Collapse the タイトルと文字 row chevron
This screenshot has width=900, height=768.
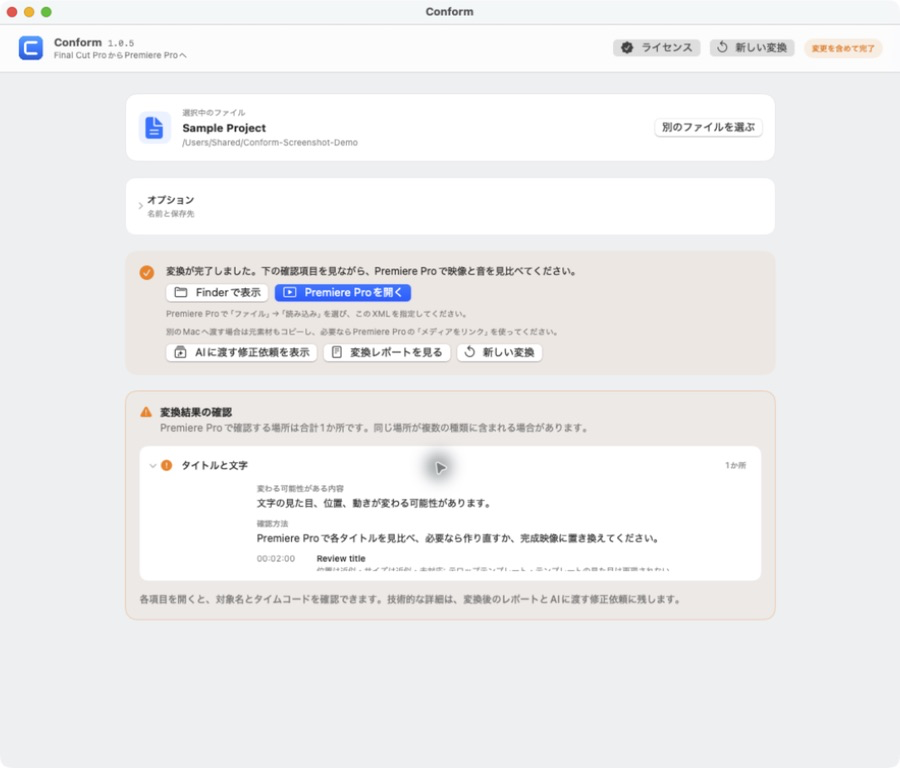153,466
